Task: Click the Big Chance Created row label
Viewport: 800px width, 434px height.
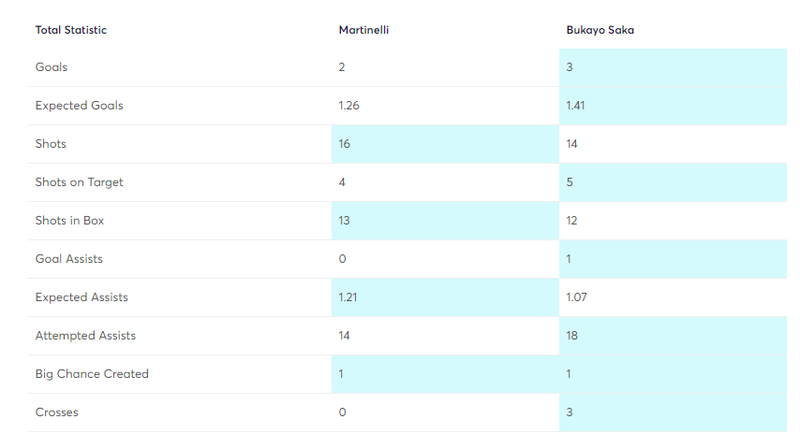Action: point(92,374)
